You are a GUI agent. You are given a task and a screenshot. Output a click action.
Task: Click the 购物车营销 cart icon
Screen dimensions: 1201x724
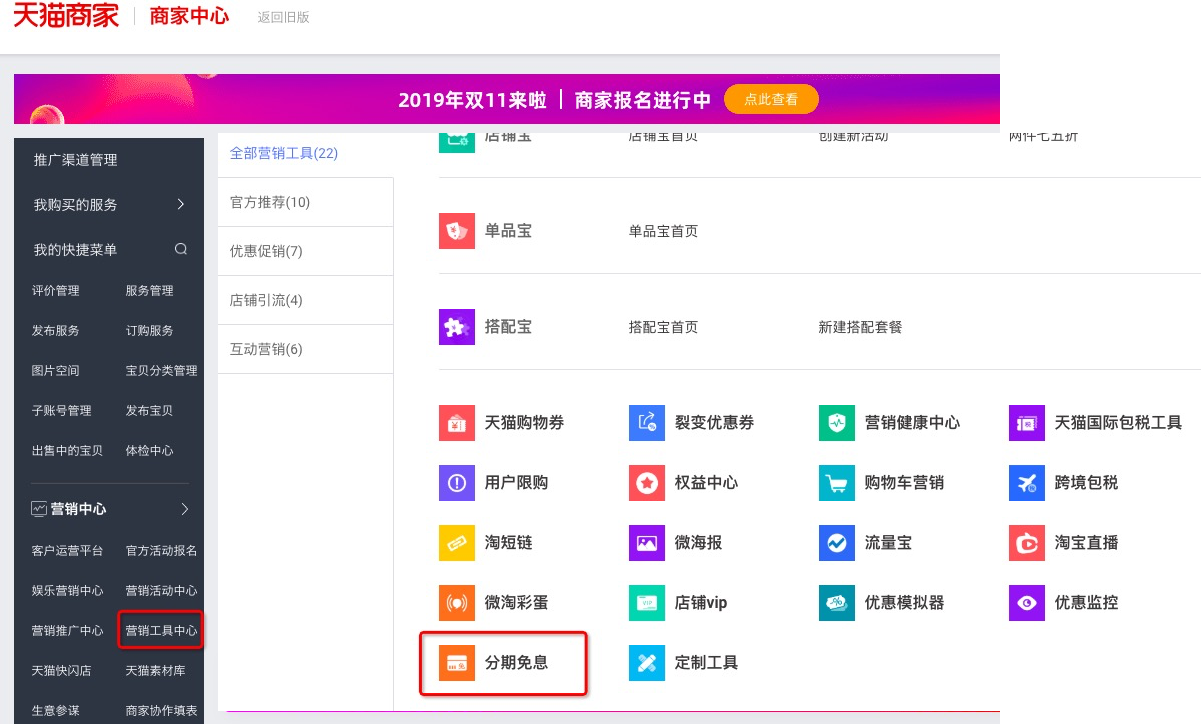(x=837, y=483)
